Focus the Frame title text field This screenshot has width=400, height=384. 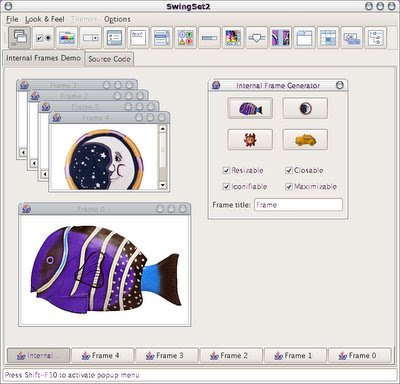tap(298, 205)
